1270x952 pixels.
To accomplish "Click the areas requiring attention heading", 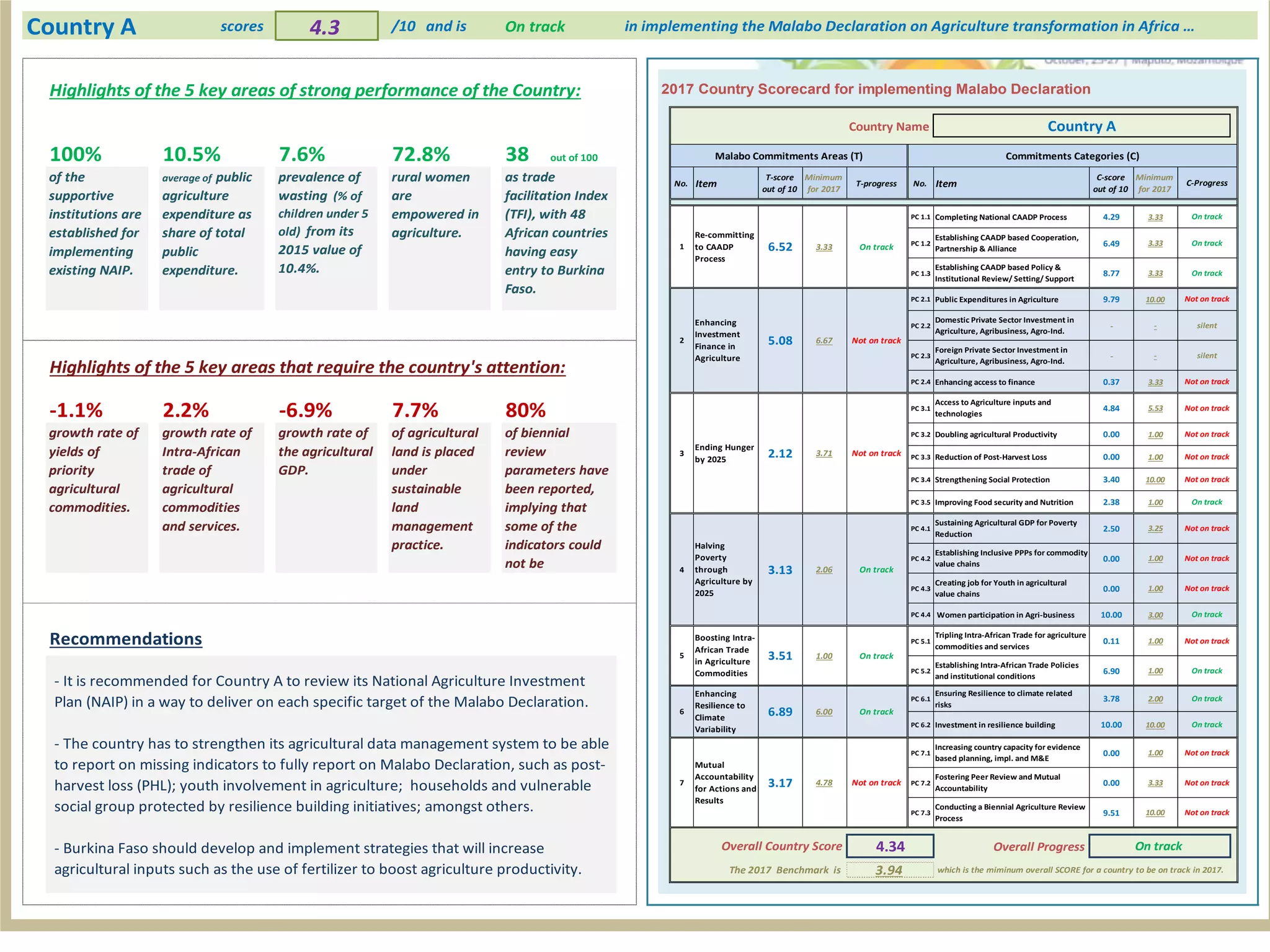I will [308, 368].
